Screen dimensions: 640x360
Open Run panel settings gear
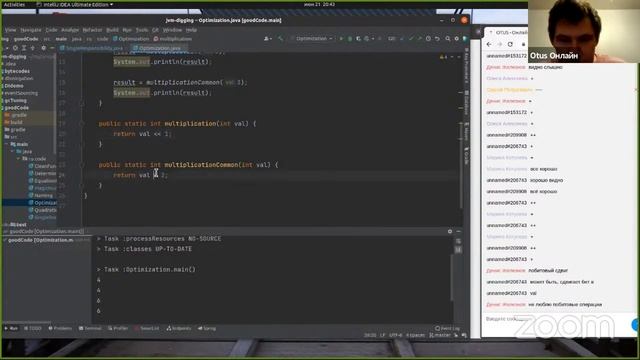coord(450,231)
